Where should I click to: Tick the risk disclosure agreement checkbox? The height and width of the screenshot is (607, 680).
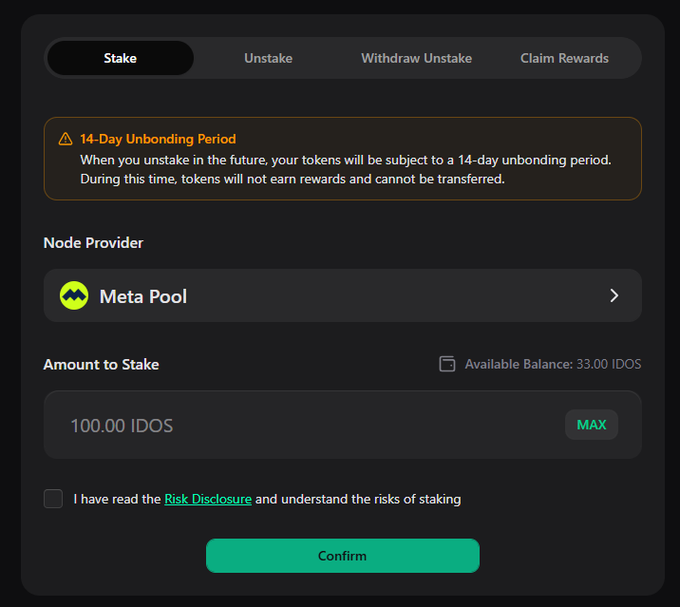coord(53,499)
